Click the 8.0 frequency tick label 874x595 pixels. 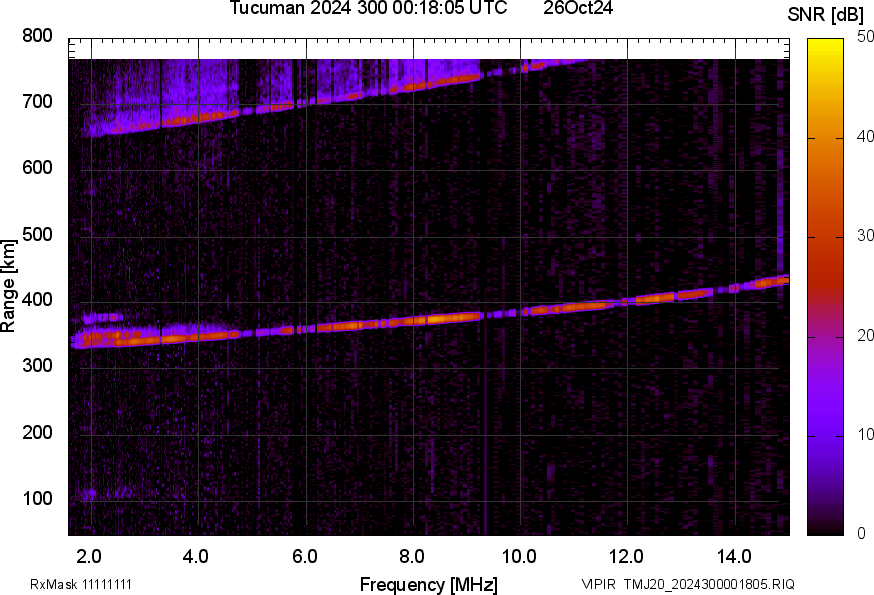(412, 556)
